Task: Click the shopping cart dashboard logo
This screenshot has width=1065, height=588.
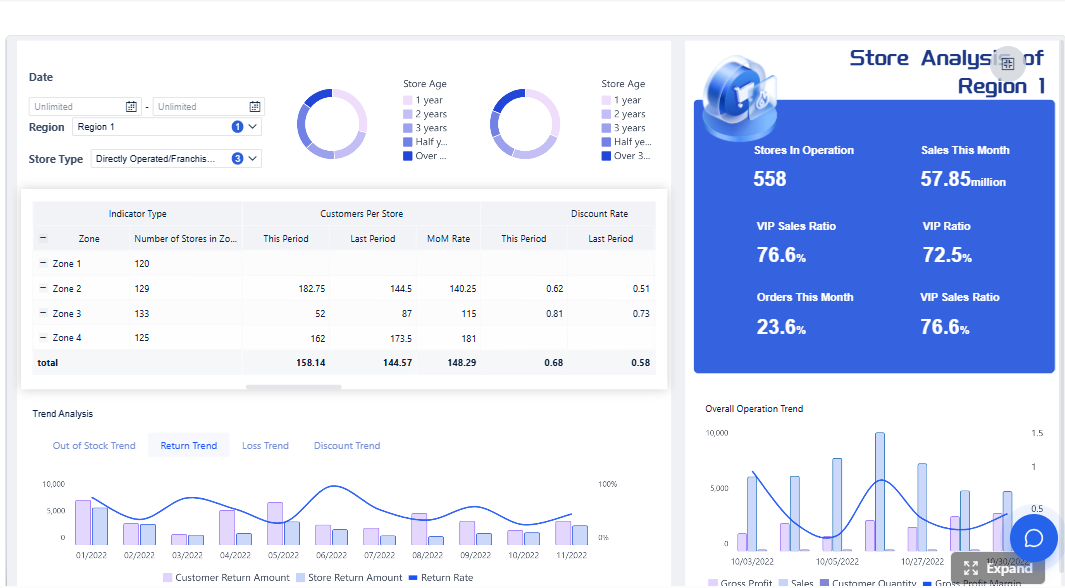Action: (x=740, y=100)
